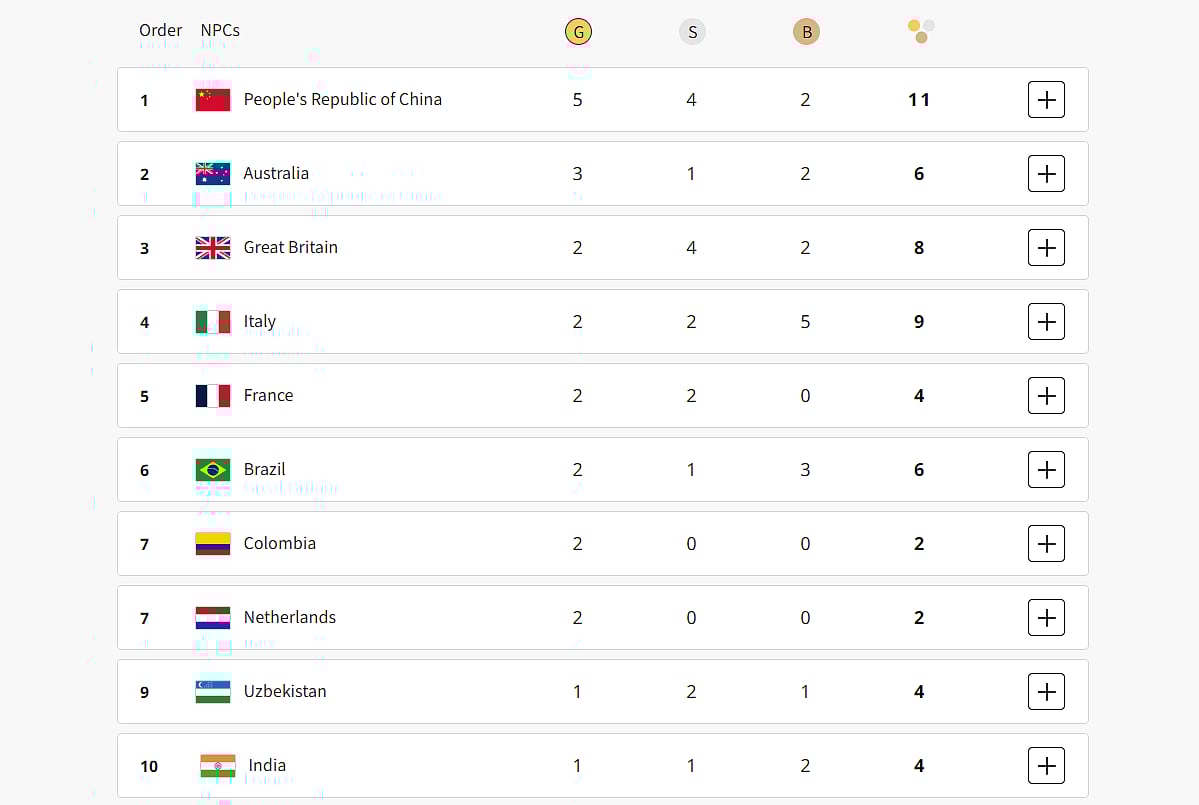Click the China flag icon
This screenshot has width=1199, height=805.
212,99
